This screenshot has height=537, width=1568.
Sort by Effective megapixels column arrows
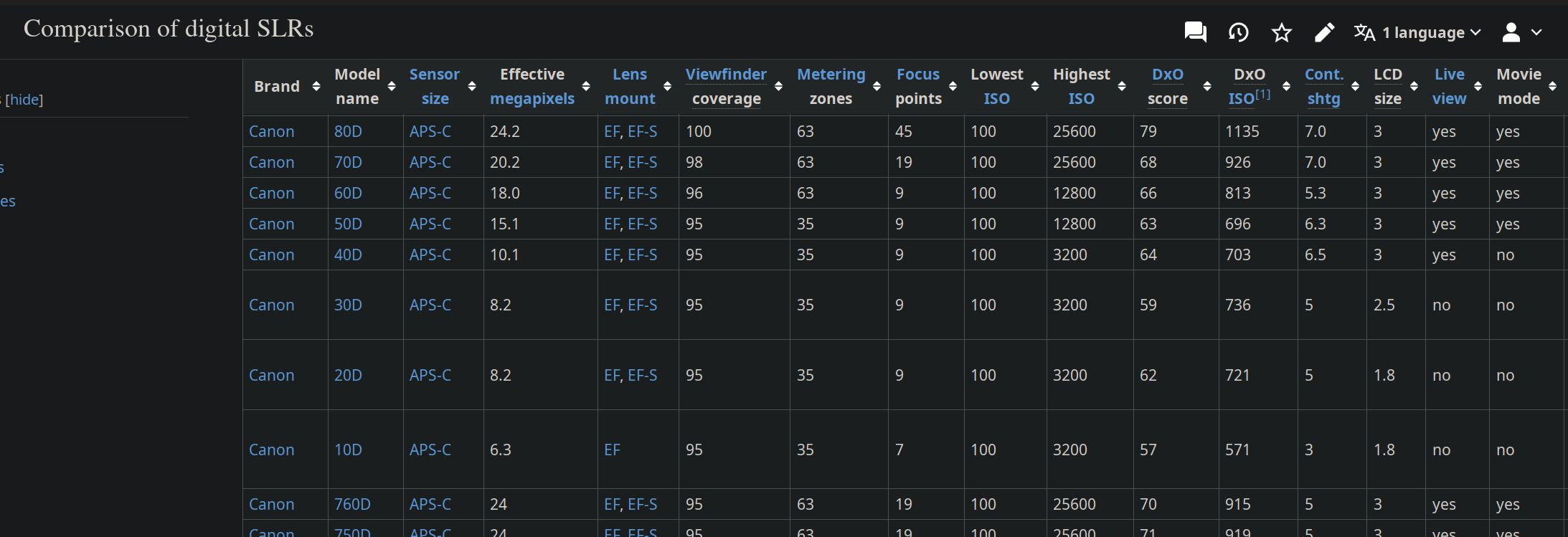click(586, 86)
